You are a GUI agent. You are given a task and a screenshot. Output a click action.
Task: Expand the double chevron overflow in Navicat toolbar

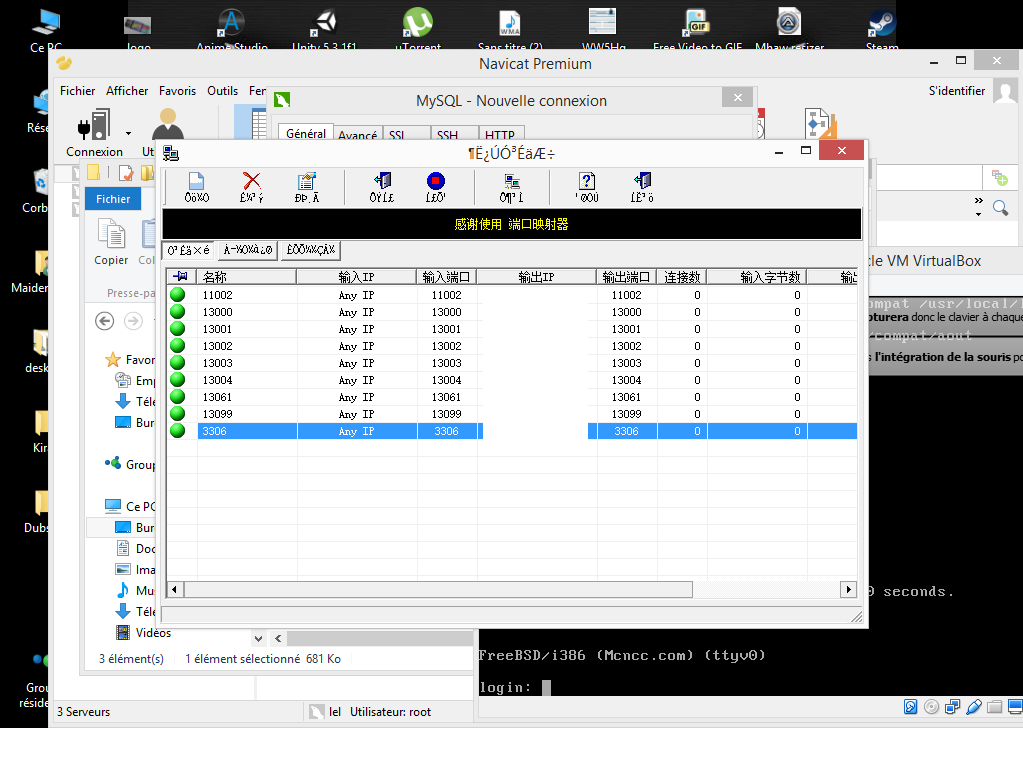tap(979, 200)
